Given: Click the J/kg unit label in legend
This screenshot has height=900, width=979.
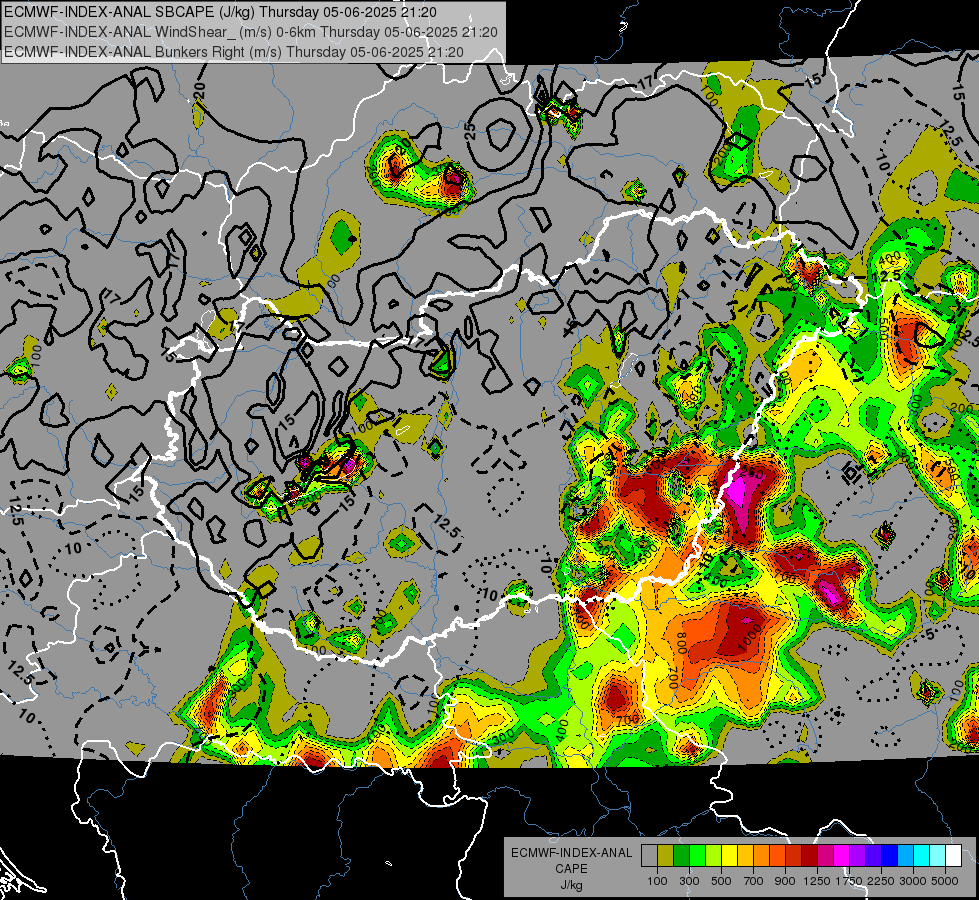Looking at the screenshot, I should pos(571,885).
